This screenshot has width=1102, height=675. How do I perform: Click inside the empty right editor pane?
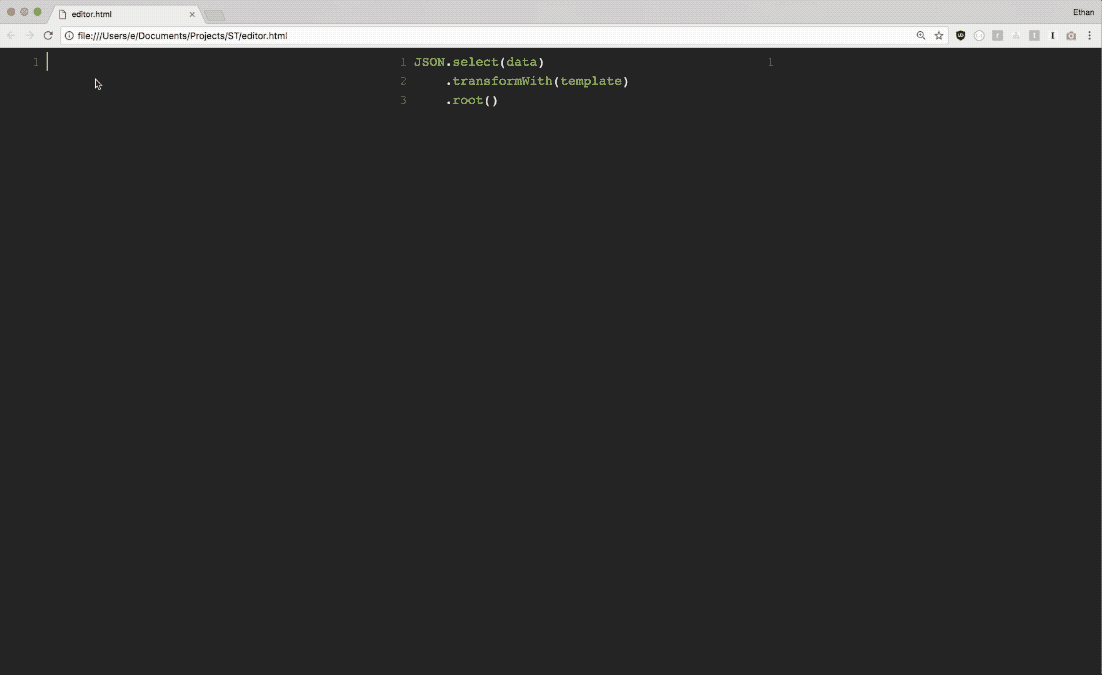tap(930, 300)
